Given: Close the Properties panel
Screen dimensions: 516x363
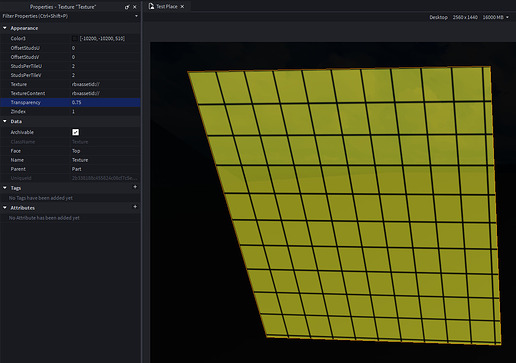Looking at the screenshot, I should coord(135,7).
